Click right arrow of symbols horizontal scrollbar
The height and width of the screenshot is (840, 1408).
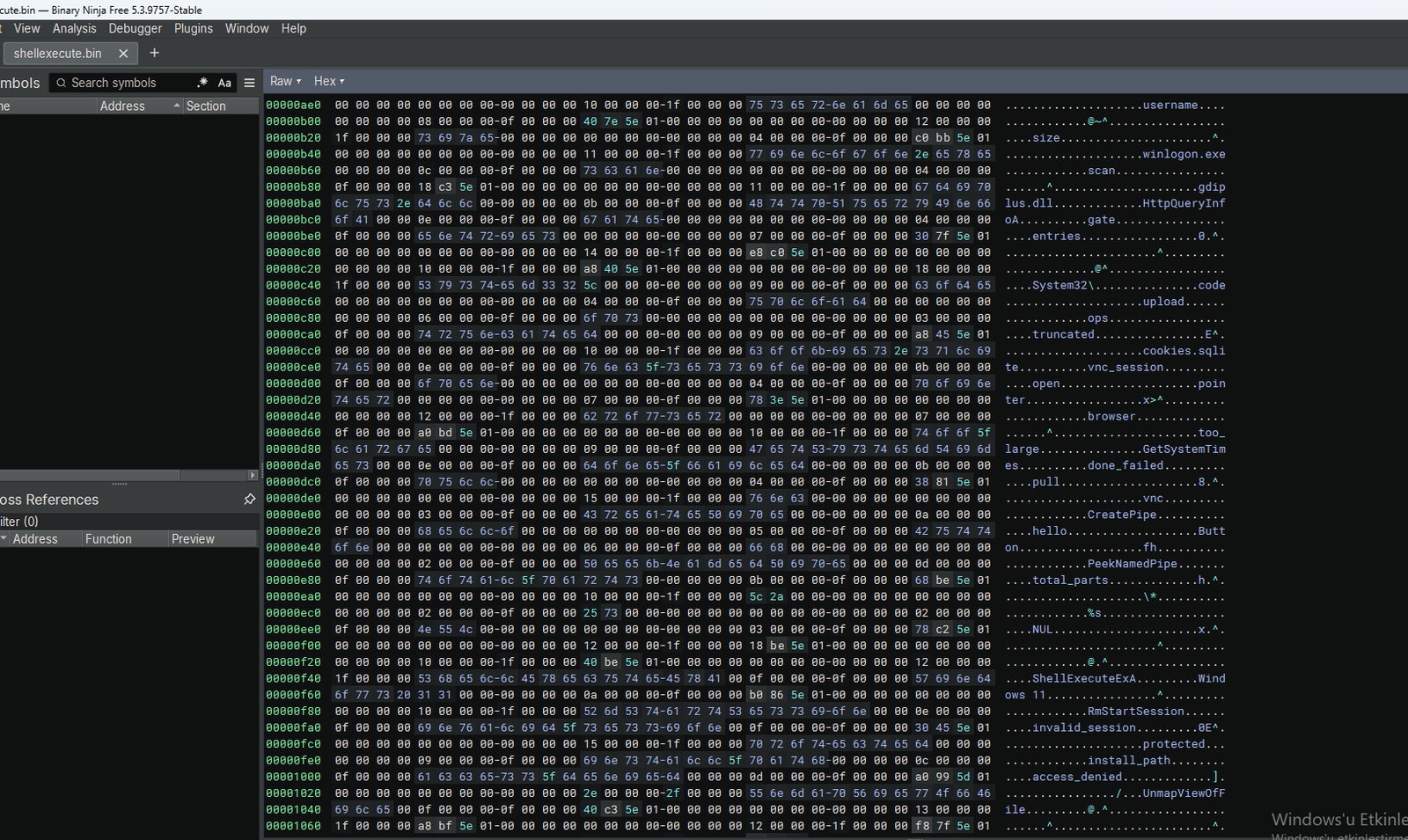pyautogui.click(x=253, y=475)
